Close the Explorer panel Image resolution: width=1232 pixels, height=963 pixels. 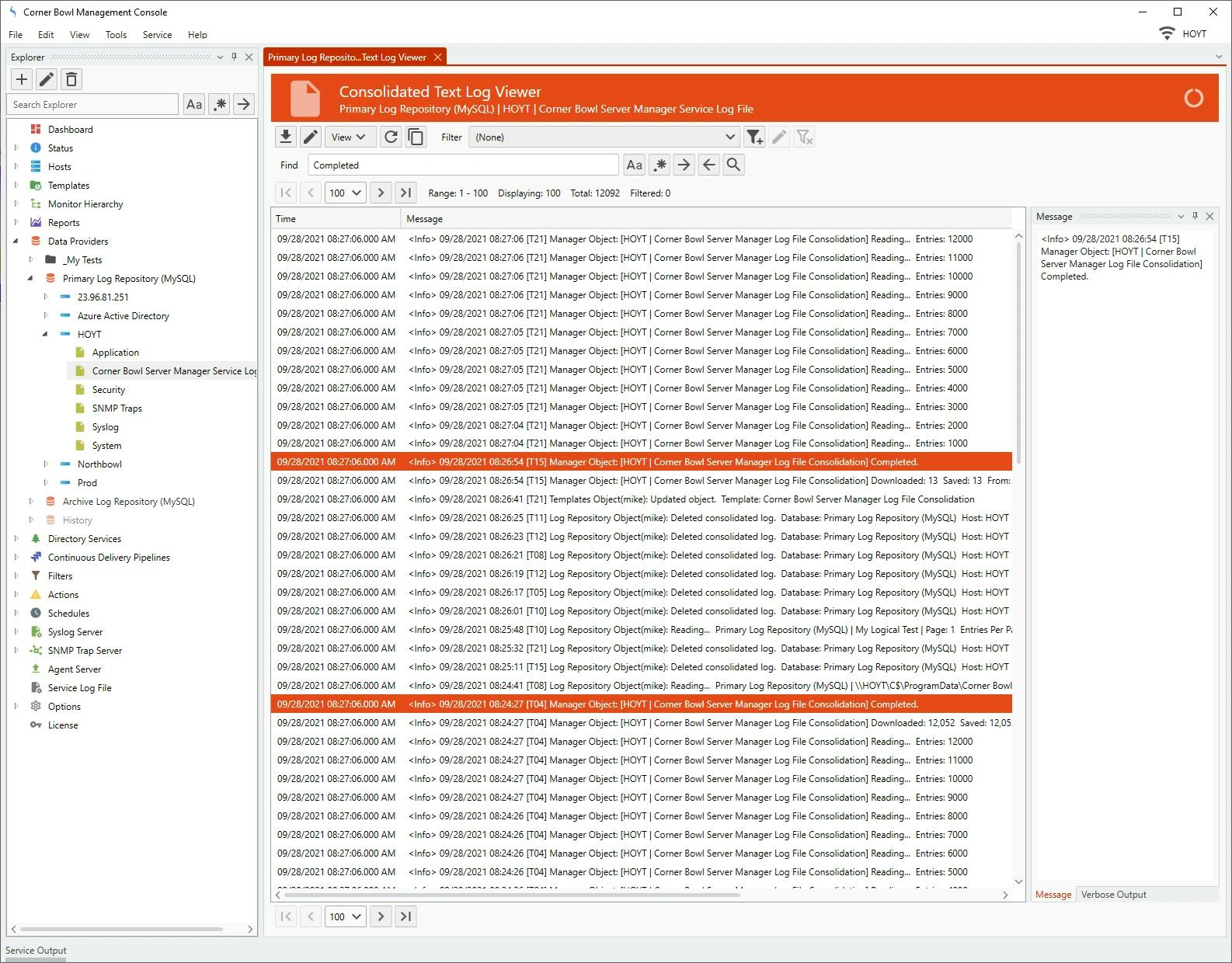pos(249,57)
